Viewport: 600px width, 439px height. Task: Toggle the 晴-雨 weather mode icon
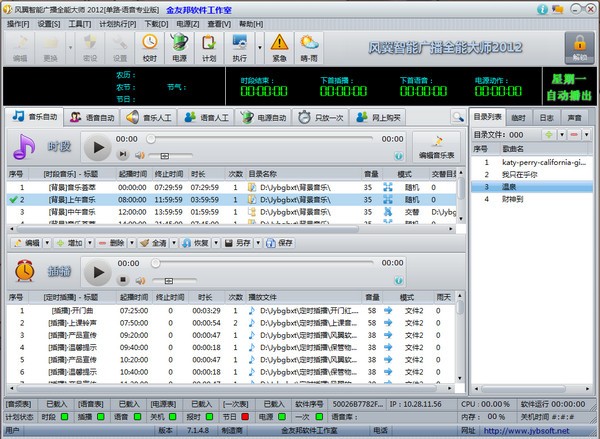tap(309, 48)
